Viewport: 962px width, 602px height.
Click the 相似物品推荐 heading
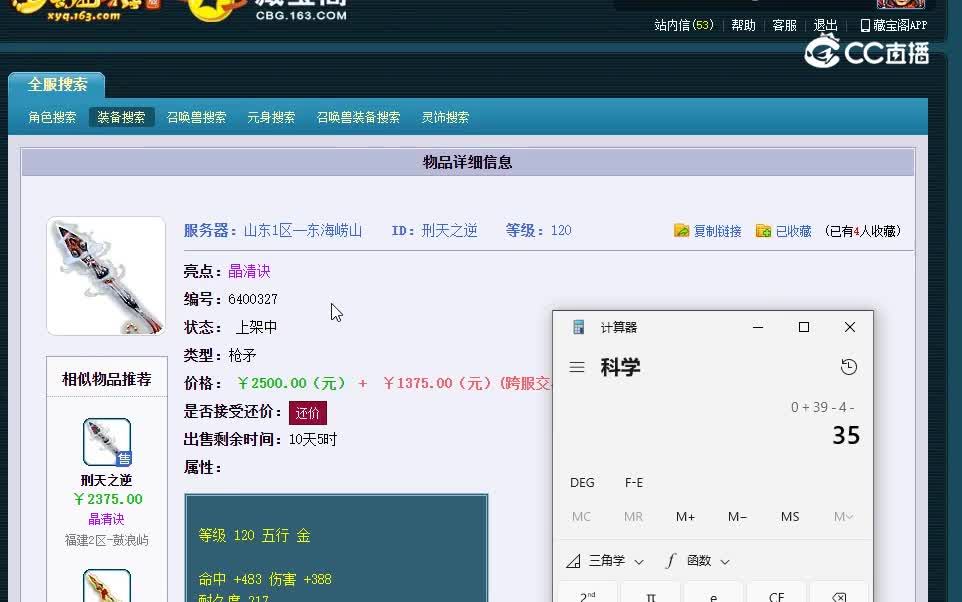pyautogui.click(x=107, y=379)
